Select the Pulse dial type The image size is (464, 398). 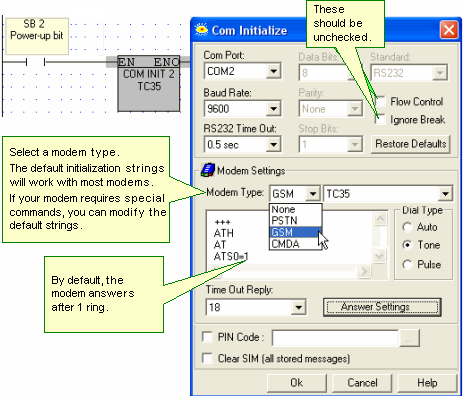coord(407,264)
